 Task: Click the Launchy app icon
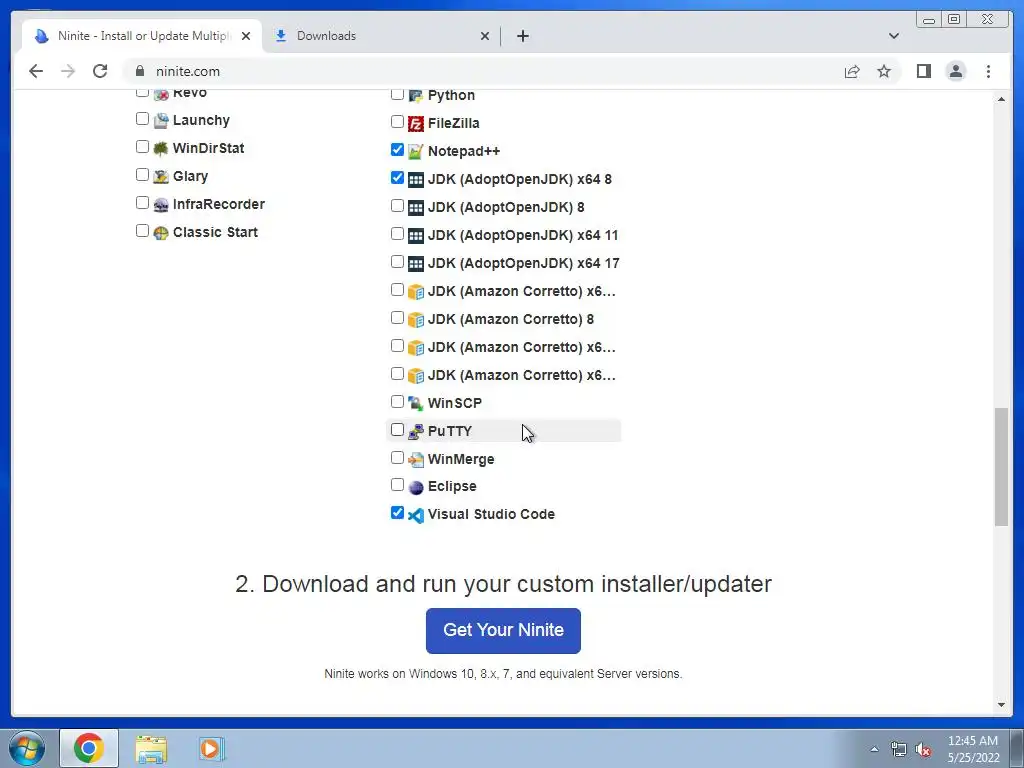tap(161, 121)
